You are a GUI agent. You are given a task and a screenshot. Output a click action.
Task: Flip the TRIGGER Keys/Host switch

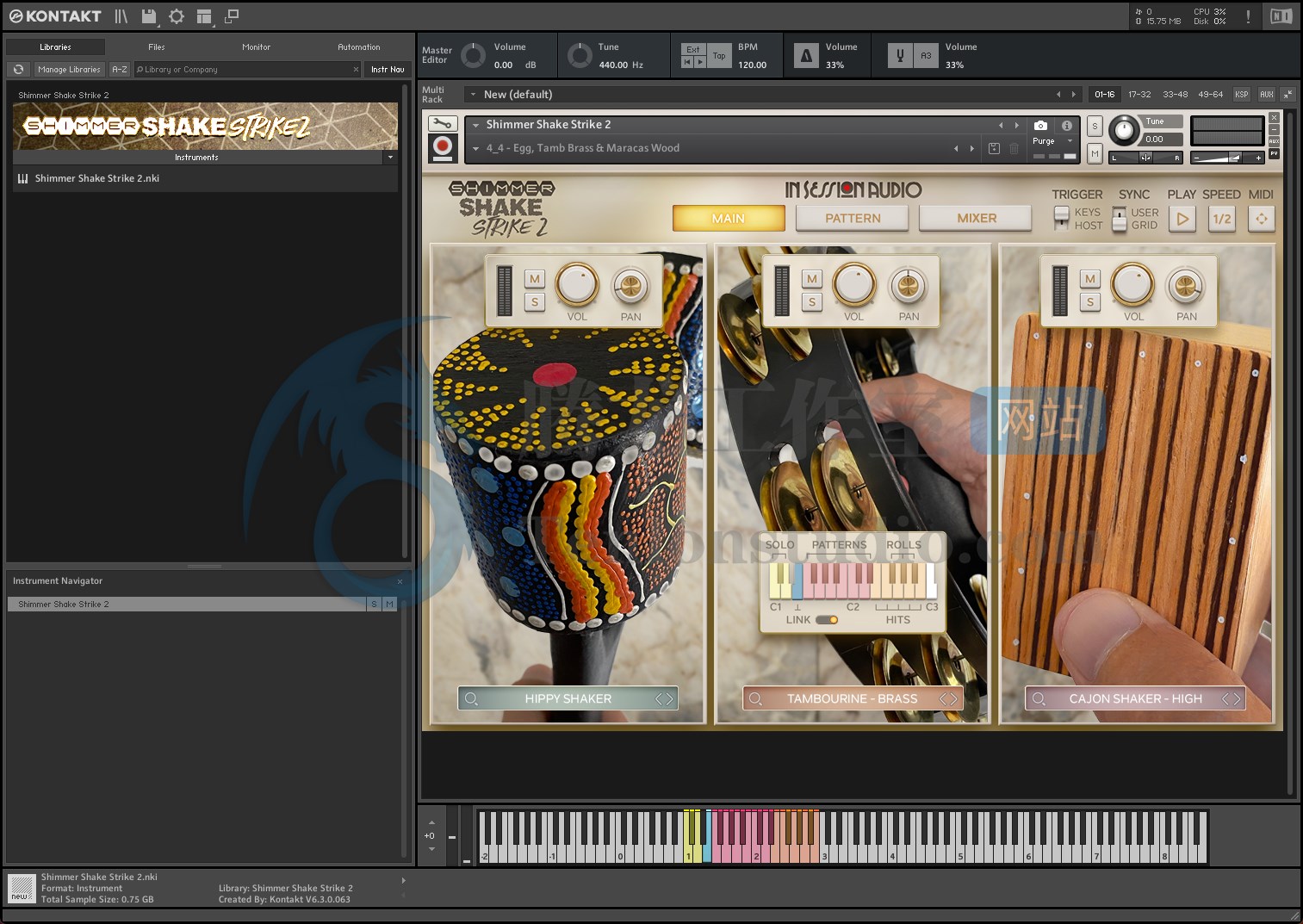coord(1061,219)
